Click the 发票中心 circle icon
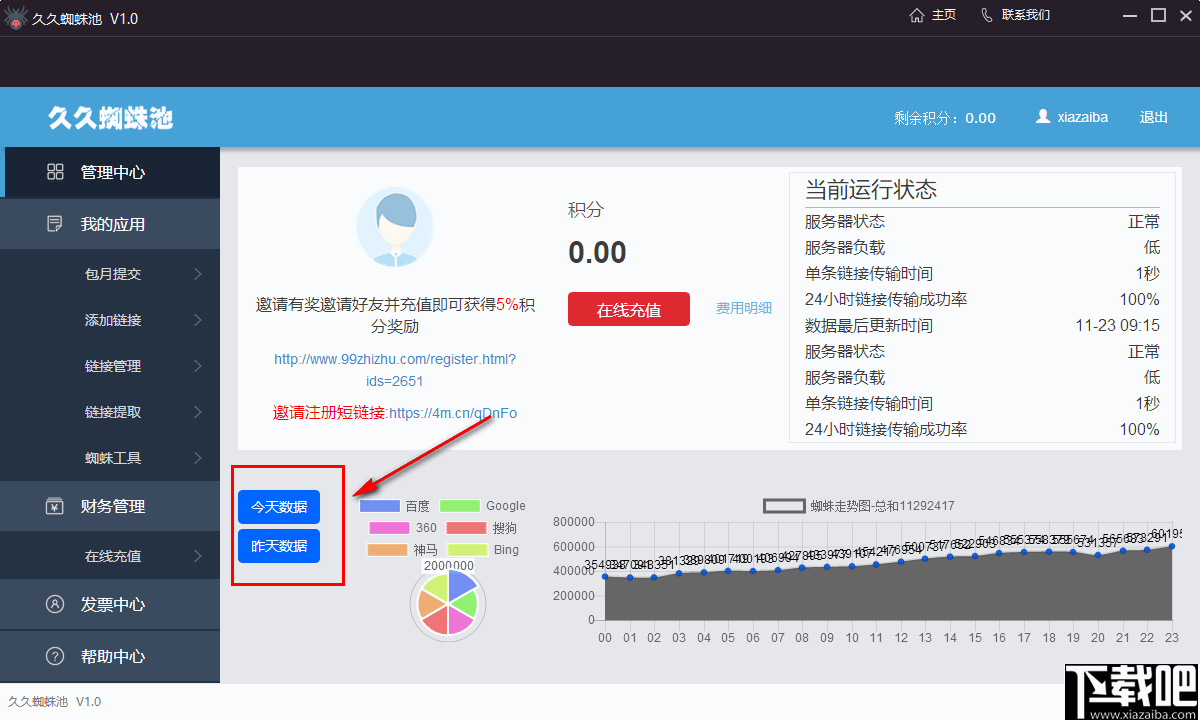The image size is (1200, 720). 56,604
